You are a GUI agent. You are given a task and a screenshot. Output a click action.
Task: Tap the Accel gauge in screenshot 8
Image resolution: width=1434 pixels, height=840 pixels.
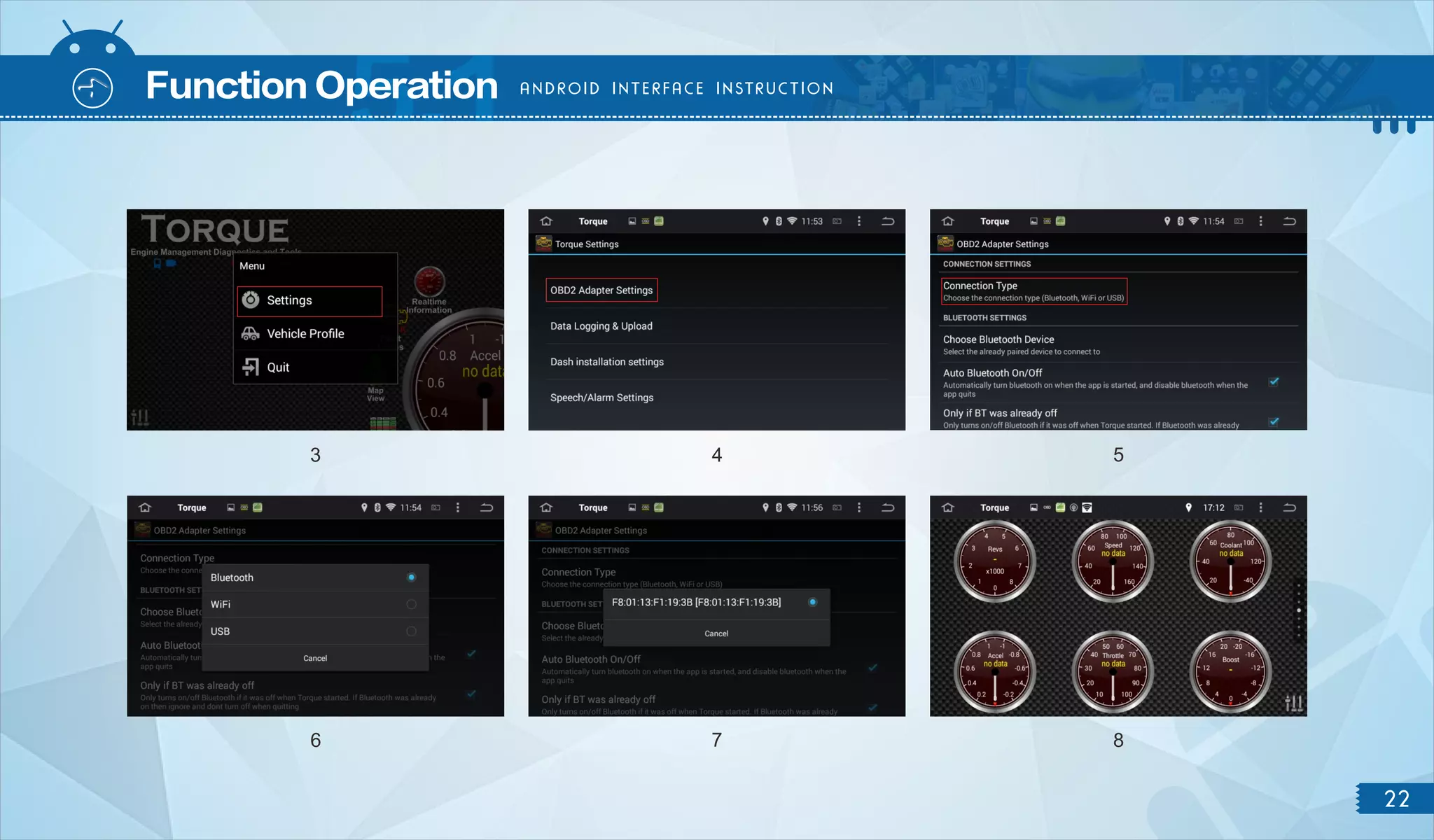point(995,671)
